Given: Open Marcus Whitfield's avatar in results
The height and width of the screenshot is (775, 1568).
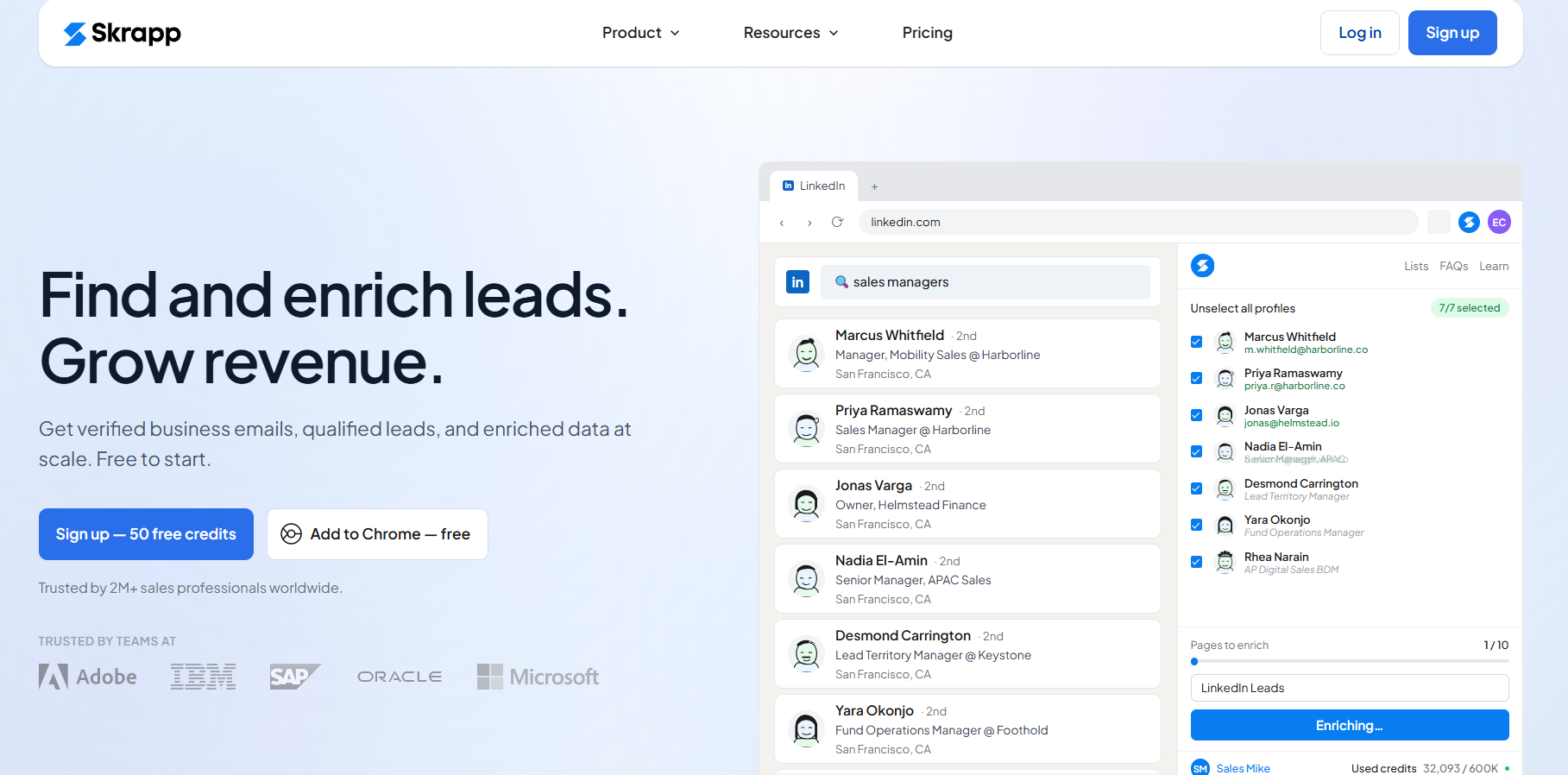Looking at the screenshot, I should click(807, 354).
